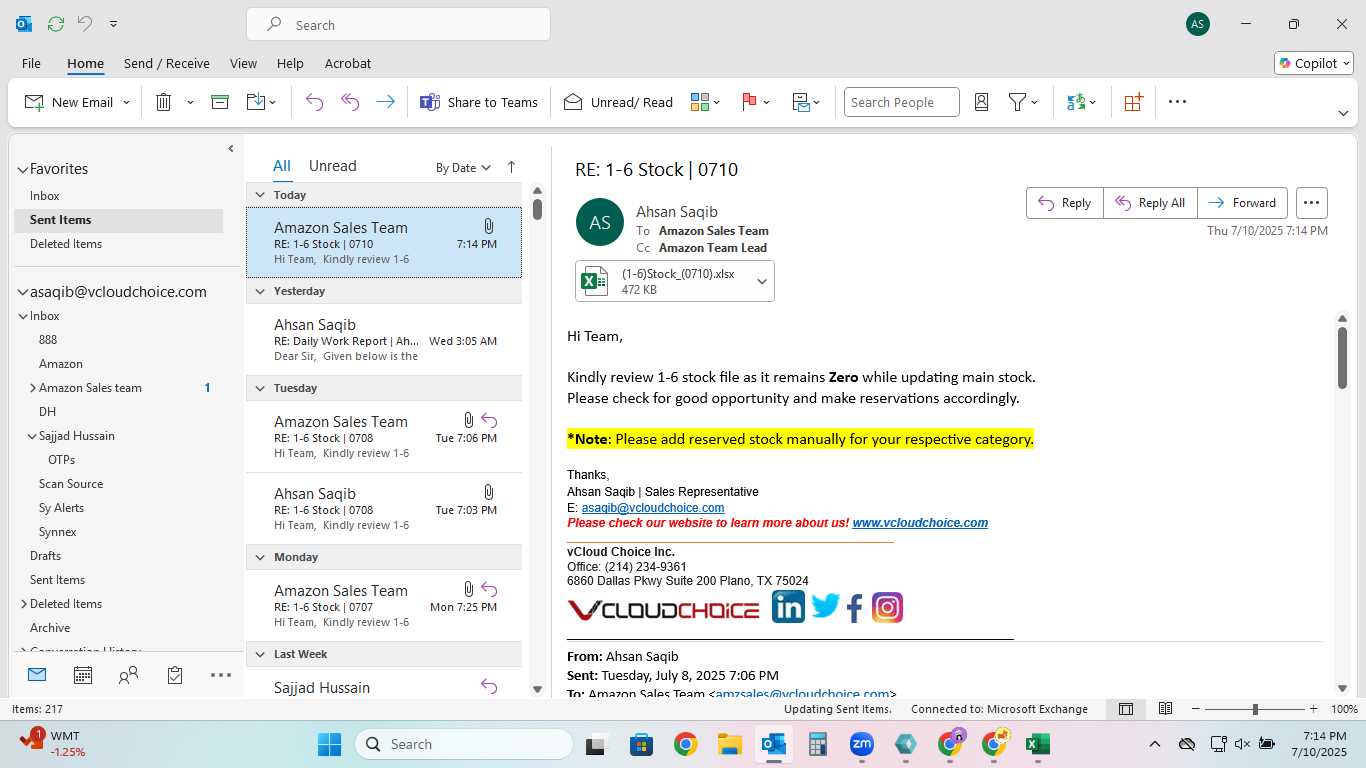The width and height of the screenshot is (1366, 768).
Task: Open the Categorize color squares icon
Action: point(700,102)
